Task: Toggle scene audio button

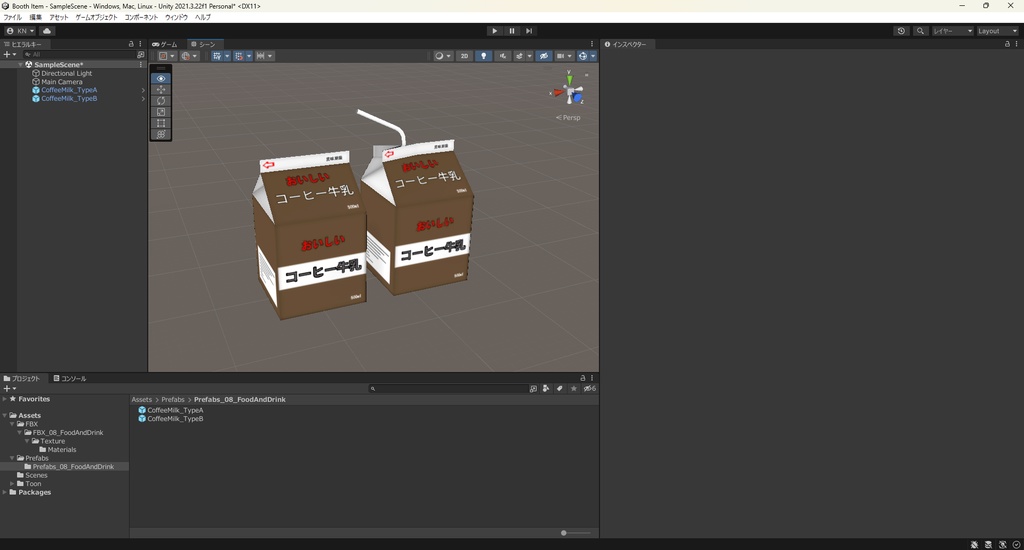Action: click(504, 56)
